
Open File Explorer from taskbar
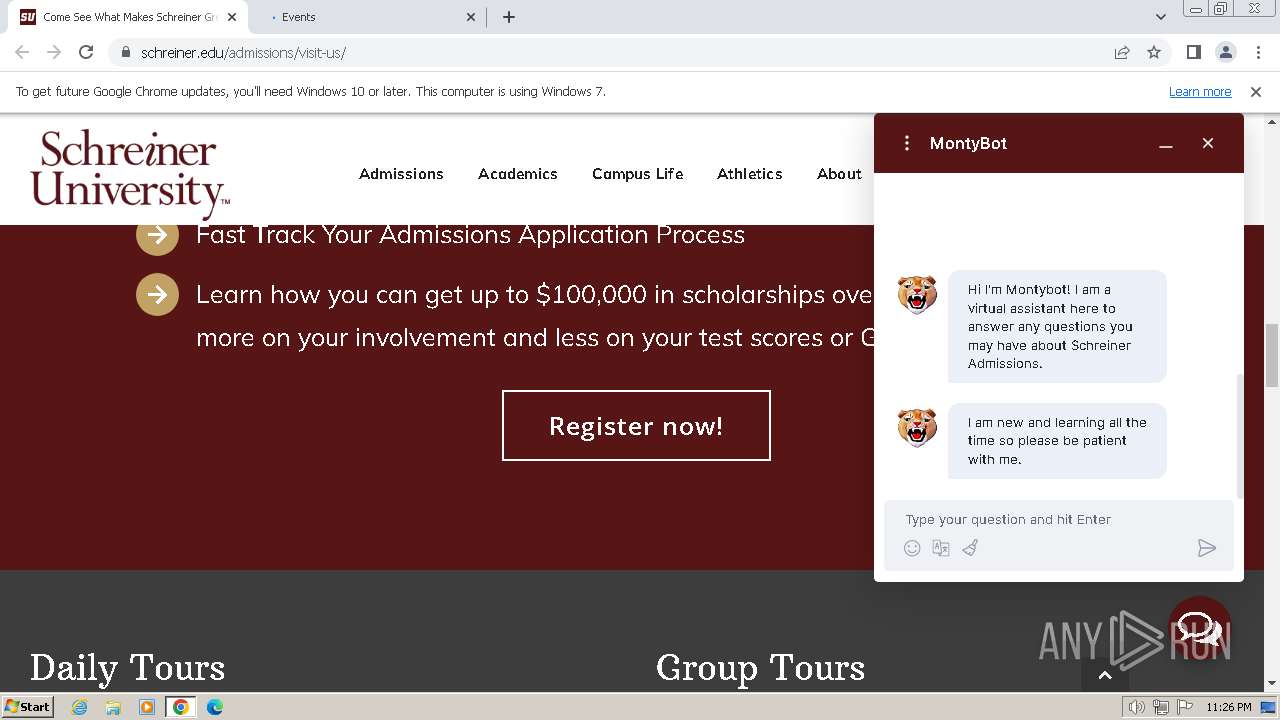pyautogui.click(x=113, y=707)
